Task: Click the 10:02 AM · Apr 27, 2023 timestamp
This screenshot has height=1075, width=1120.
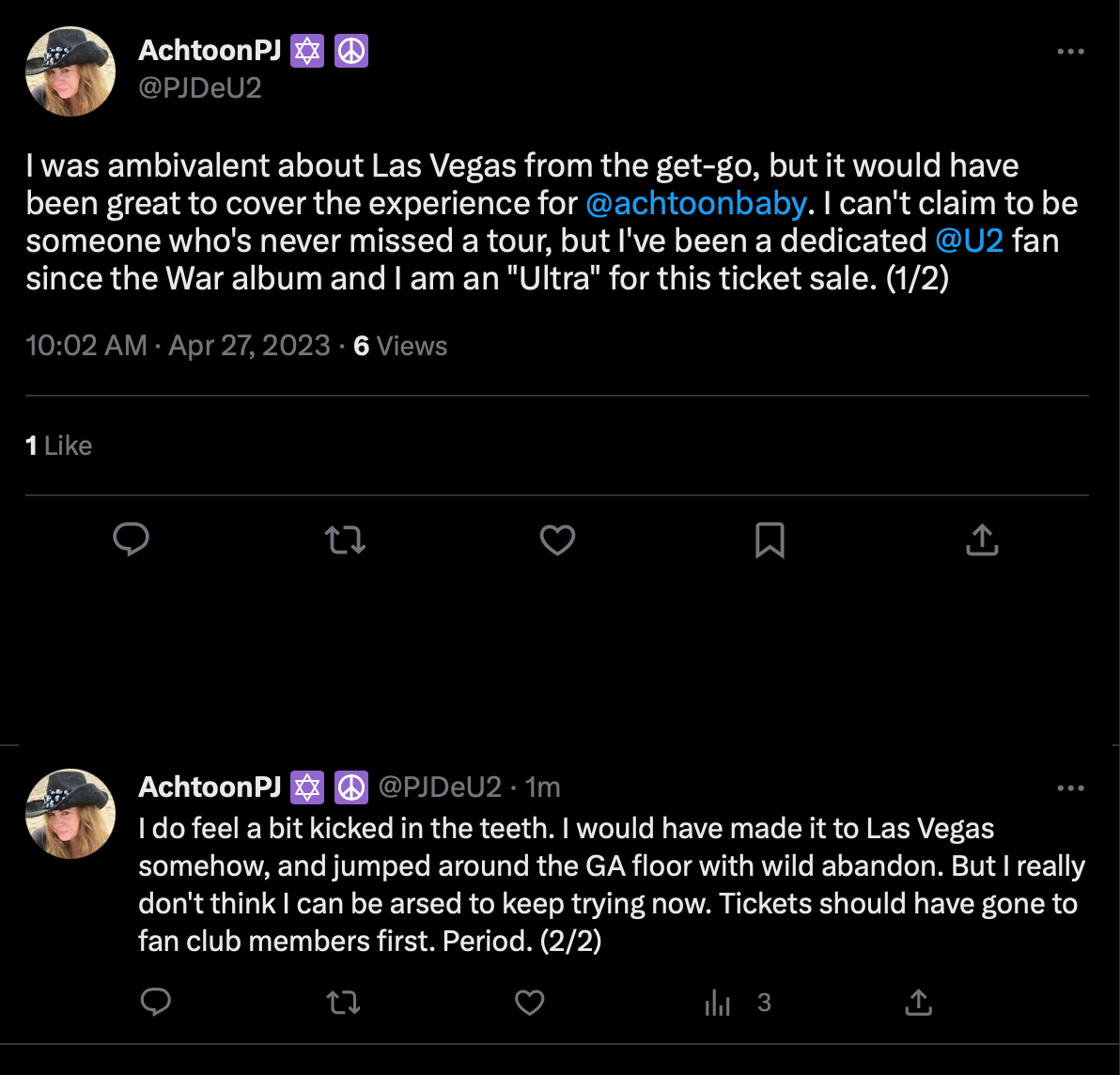Action: coord(179,346)
